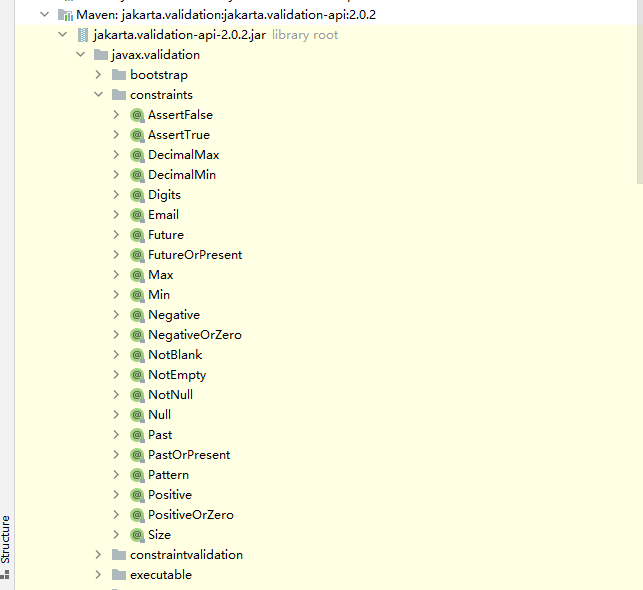Expand the Max annotation node
The width and height of the screenshot is (643, 590).
[116, 275]
